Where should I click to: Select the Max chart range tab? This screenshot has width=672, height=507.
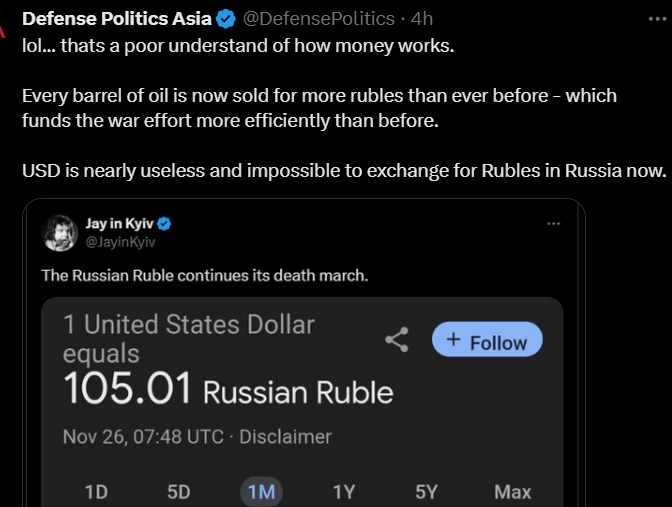[x=512, y=492]
